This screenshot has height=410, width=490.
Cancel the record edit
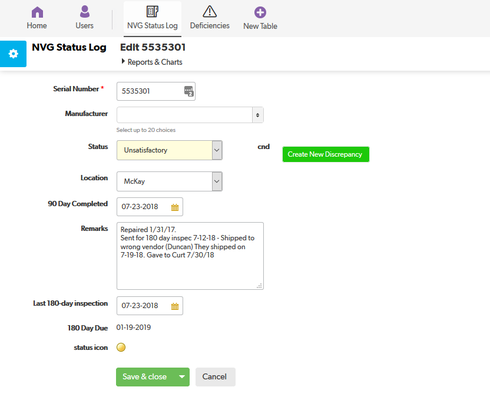coord(215,377)
